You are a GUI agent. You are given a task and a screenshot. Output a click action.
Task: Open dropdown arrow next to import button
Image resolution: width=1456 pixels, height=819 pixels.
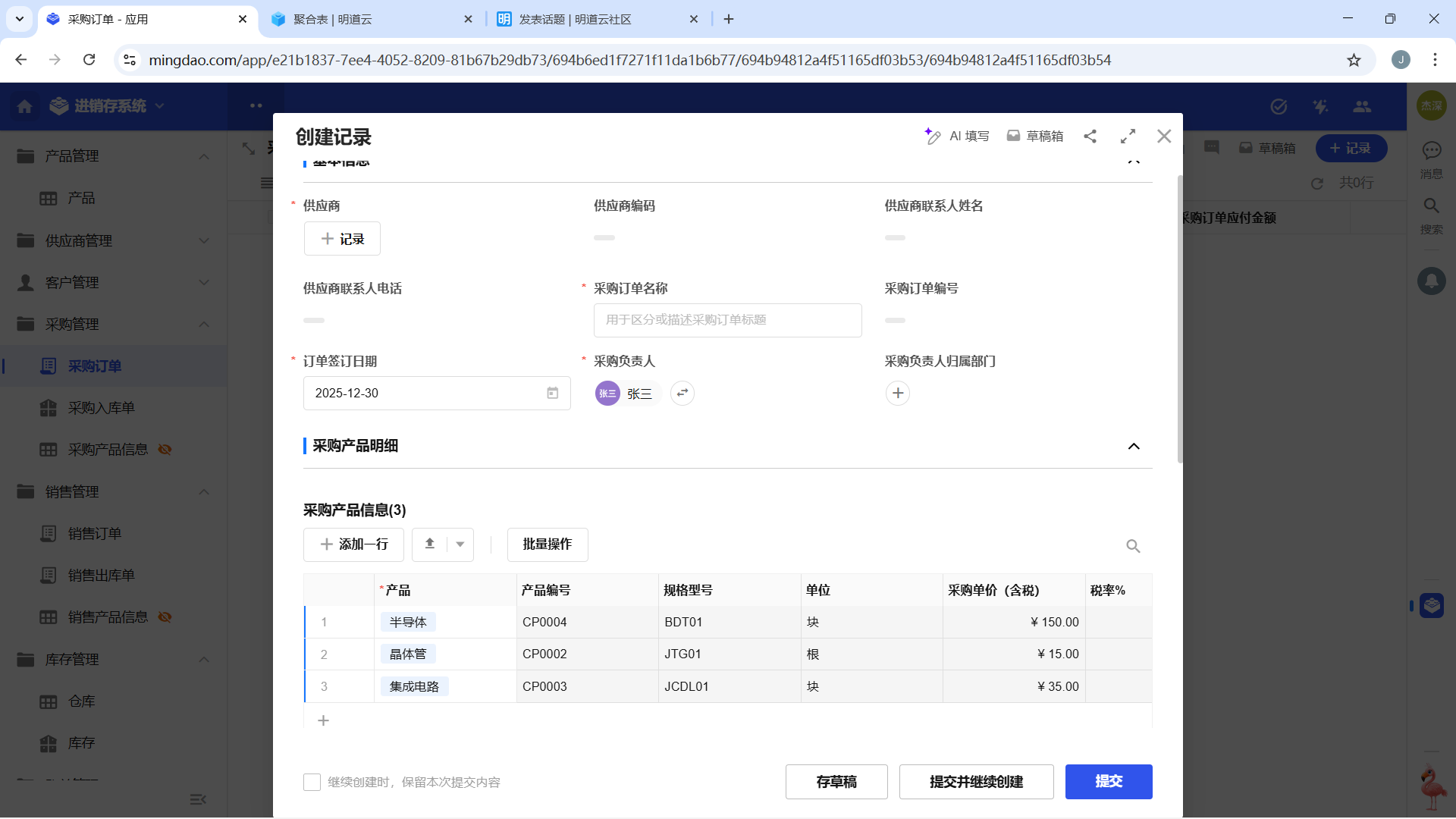[460, 544]
